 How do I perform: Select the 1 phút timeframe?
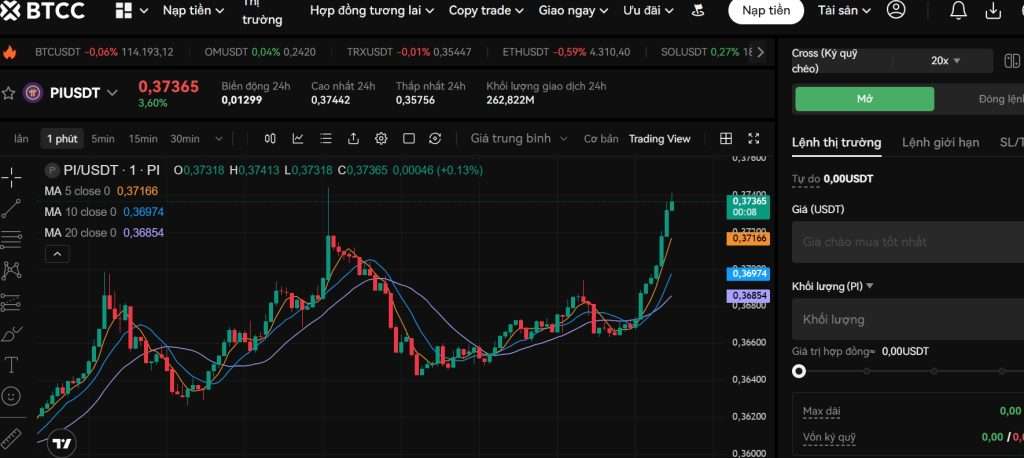pyautogui.click(x=62, y=139)
